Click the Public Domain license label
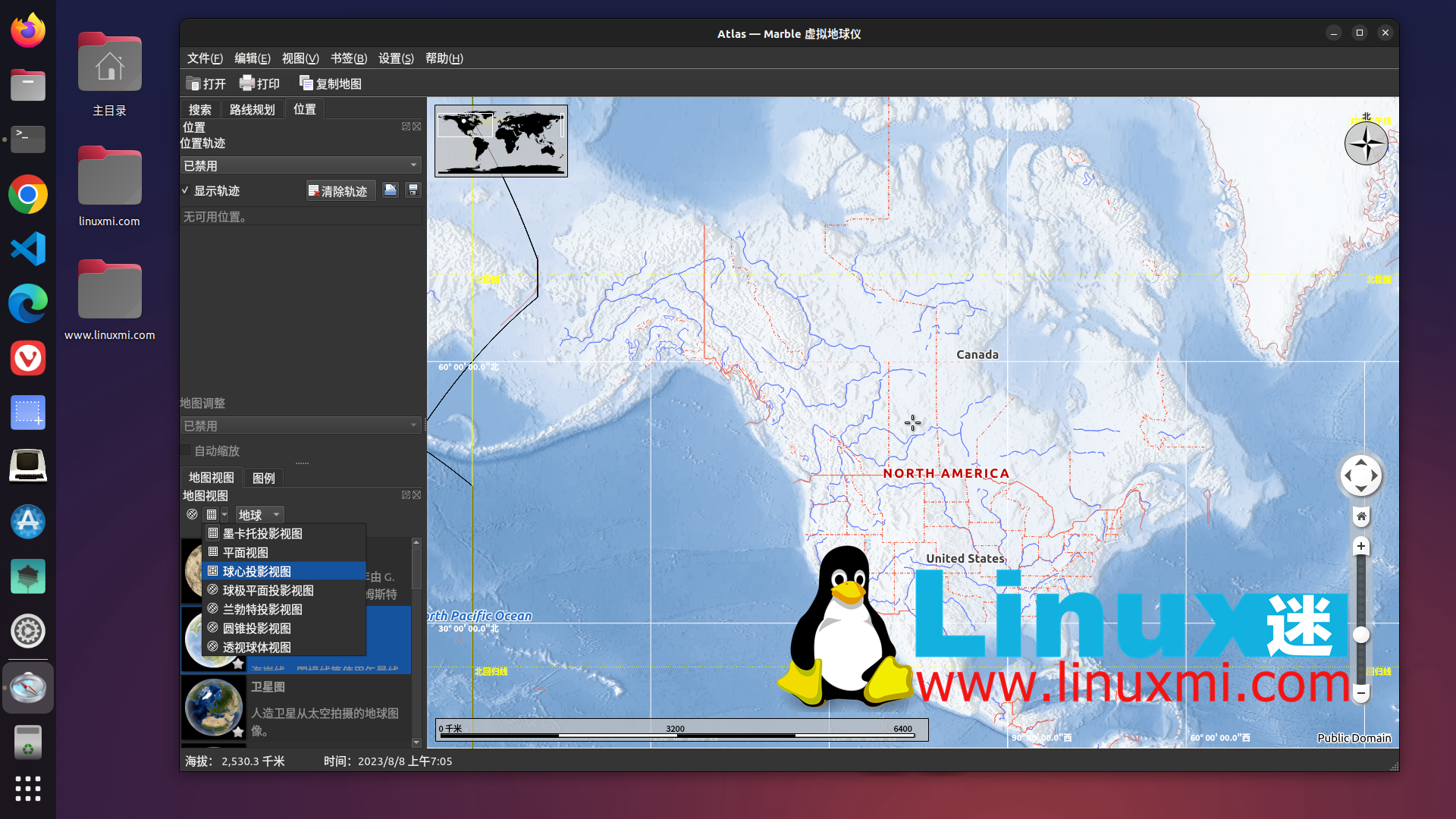1456x819 pixels. (x=1354, y=738)
